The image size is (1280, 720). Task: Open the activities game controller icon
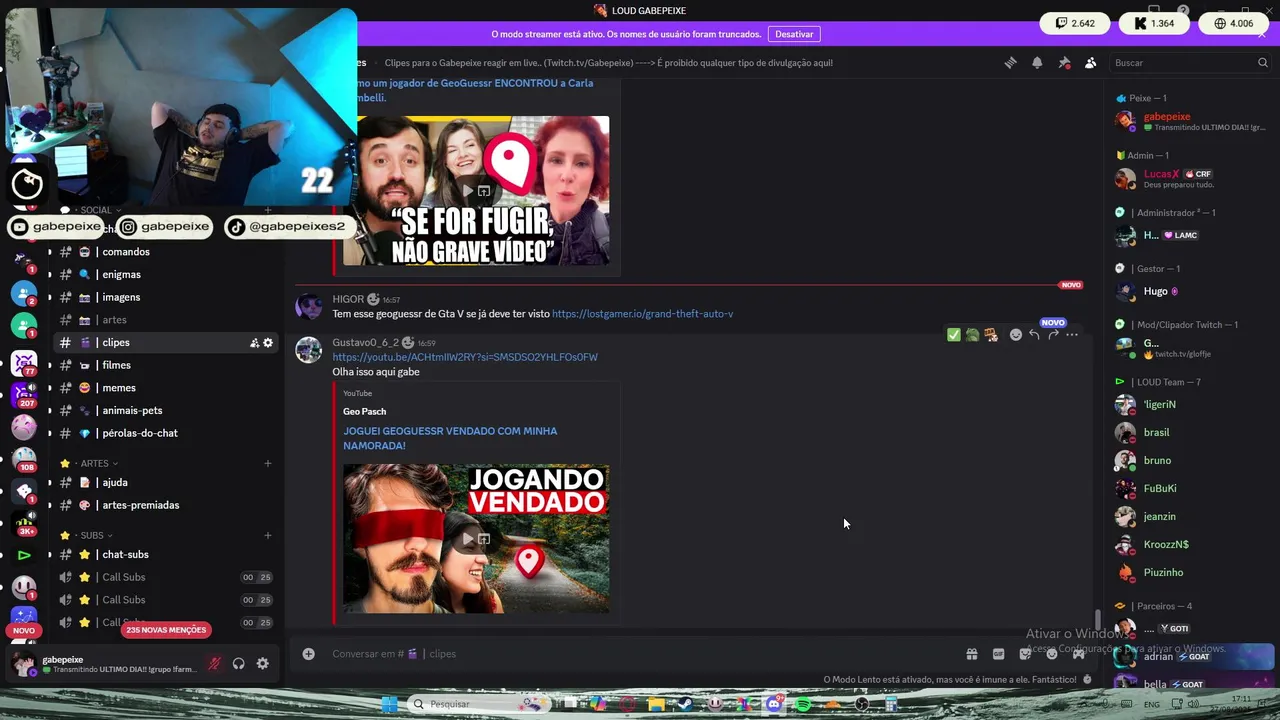[1078, 654]
